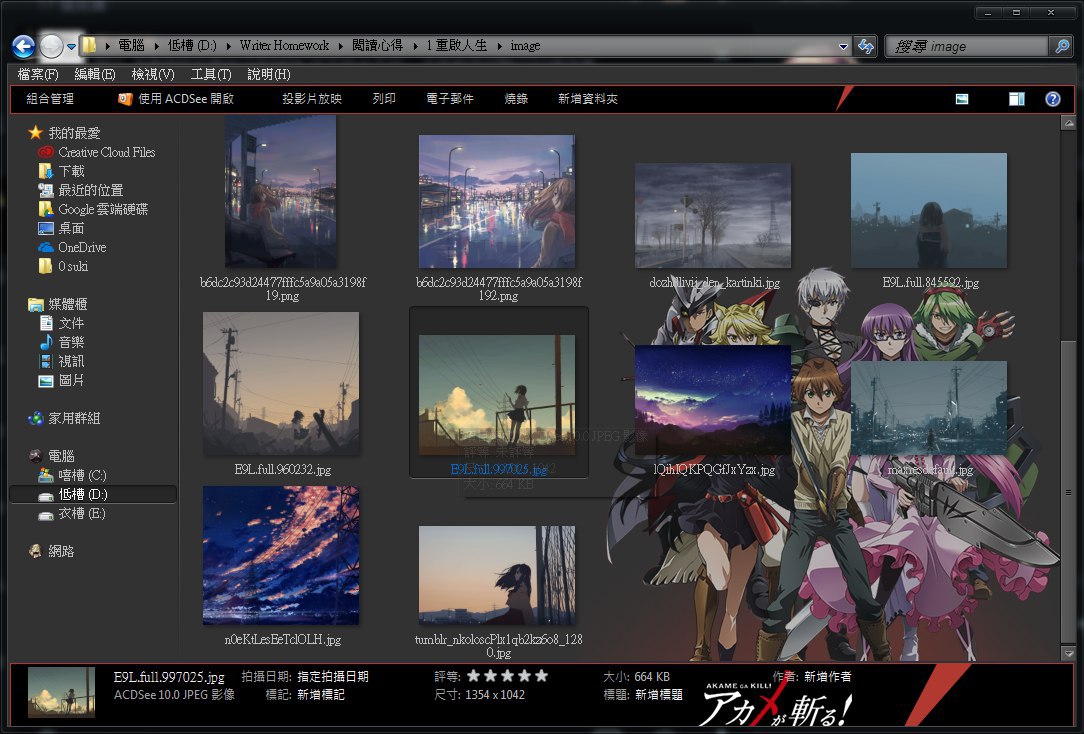
Task: Open the recent locations dropdown arrow
Action: click(x=72, y=46)
